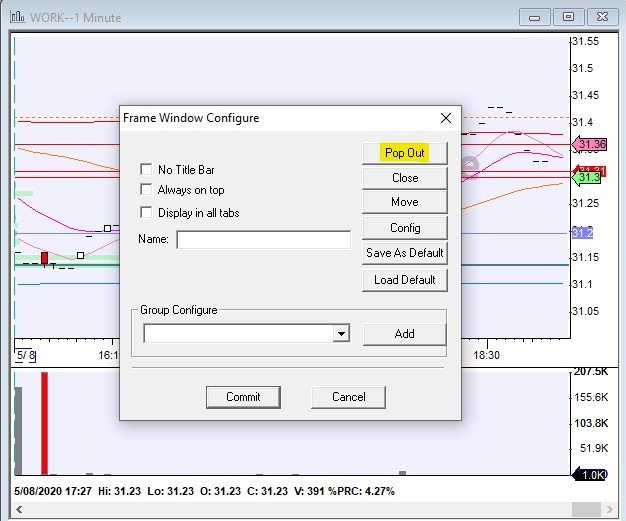Click the Save As Default button
The image size is (626, 521).
(x=404, y=253)
